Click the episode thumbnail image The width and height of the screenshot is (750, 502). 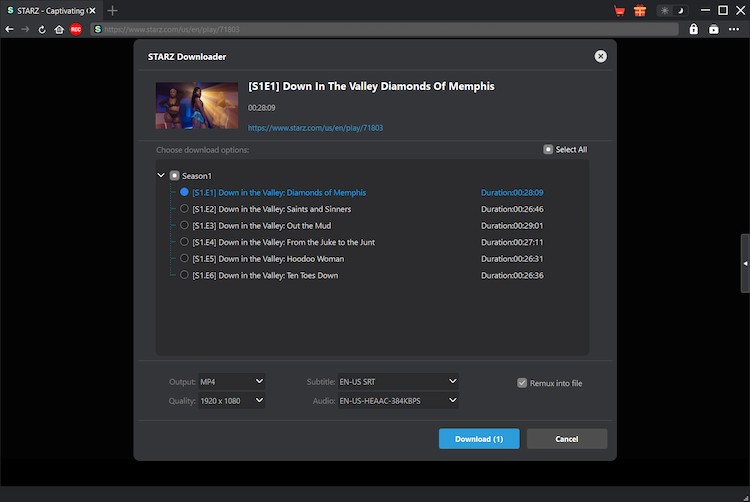pyautogui.click(x=197, y=105)
